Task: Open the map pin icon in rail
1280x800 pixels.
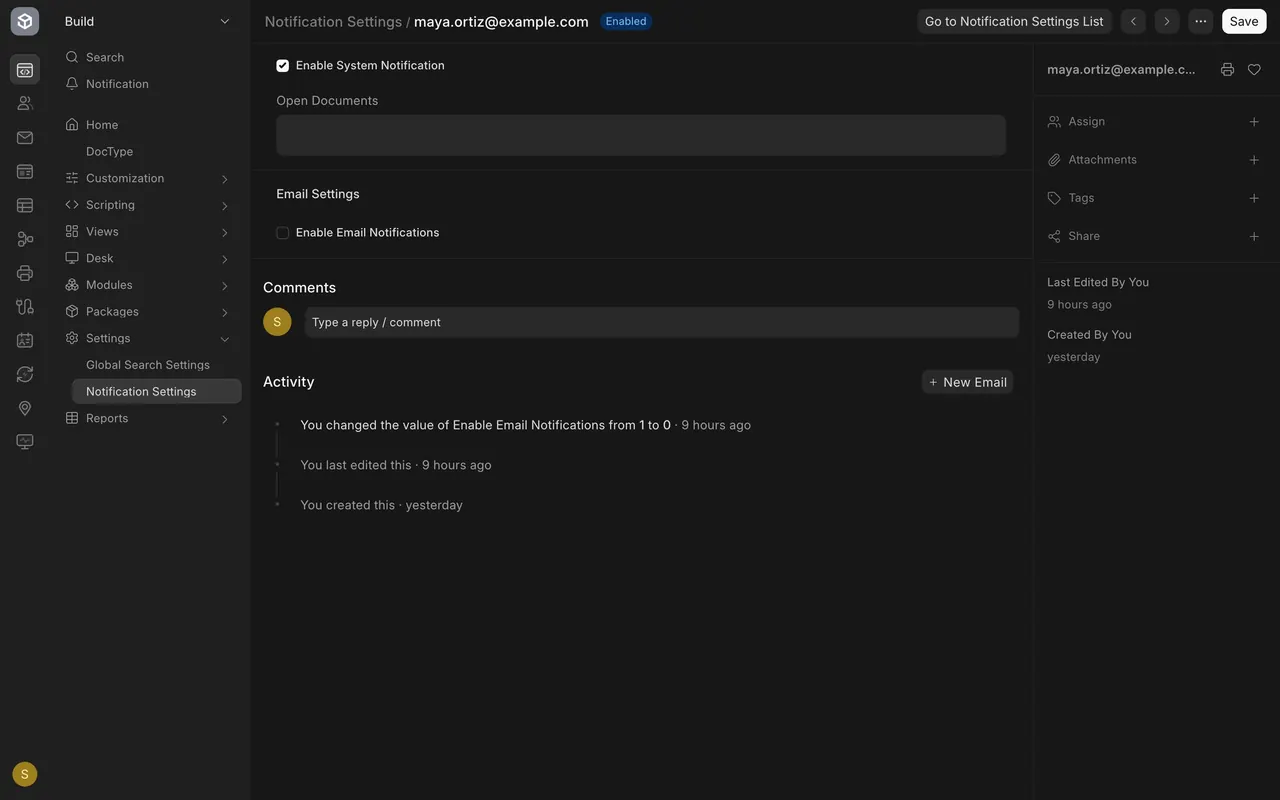Action: (x=25, y=408)
